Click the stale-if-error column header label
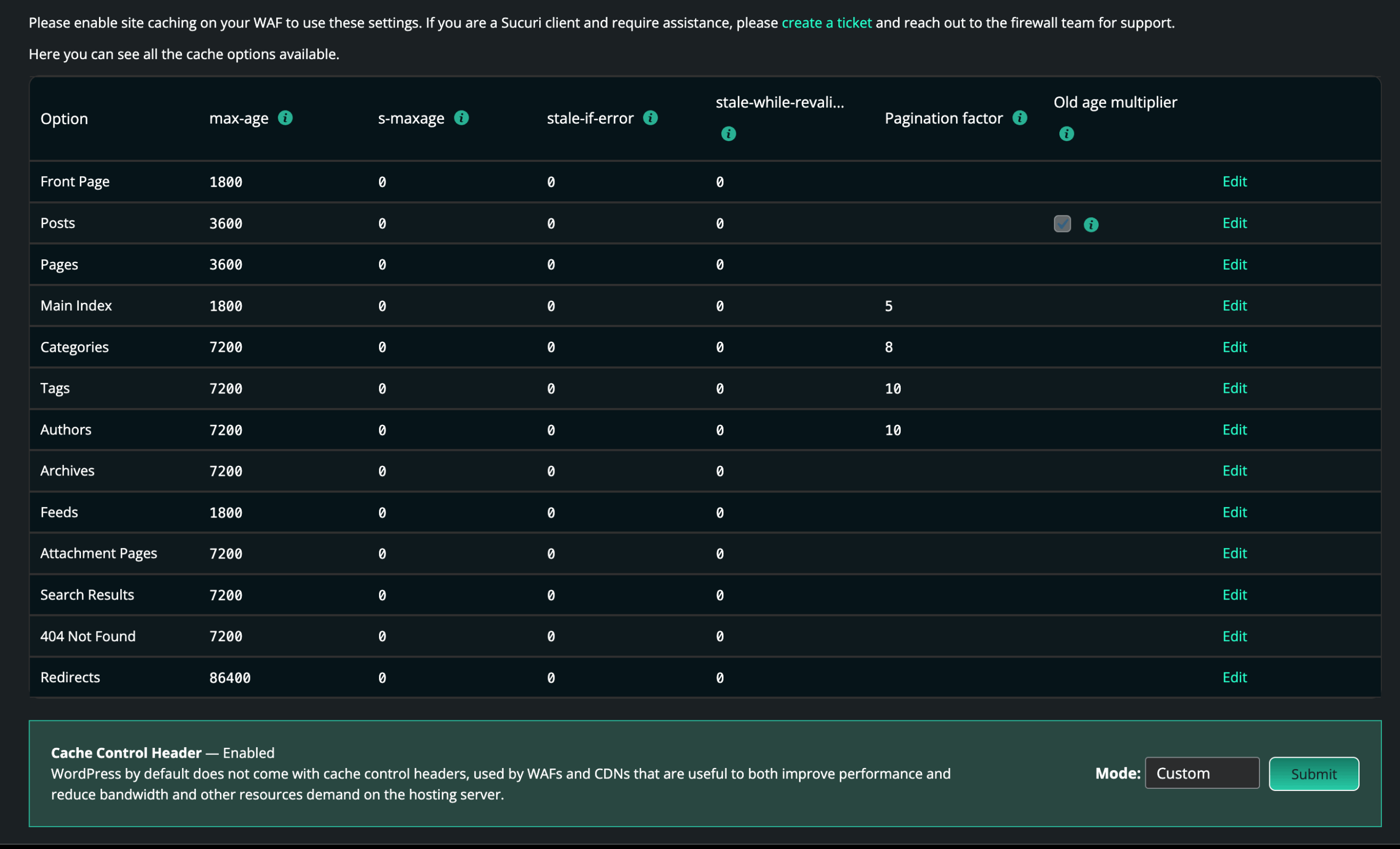The image size is (1400, 849). pyautogui.click(x=590, y=118)
